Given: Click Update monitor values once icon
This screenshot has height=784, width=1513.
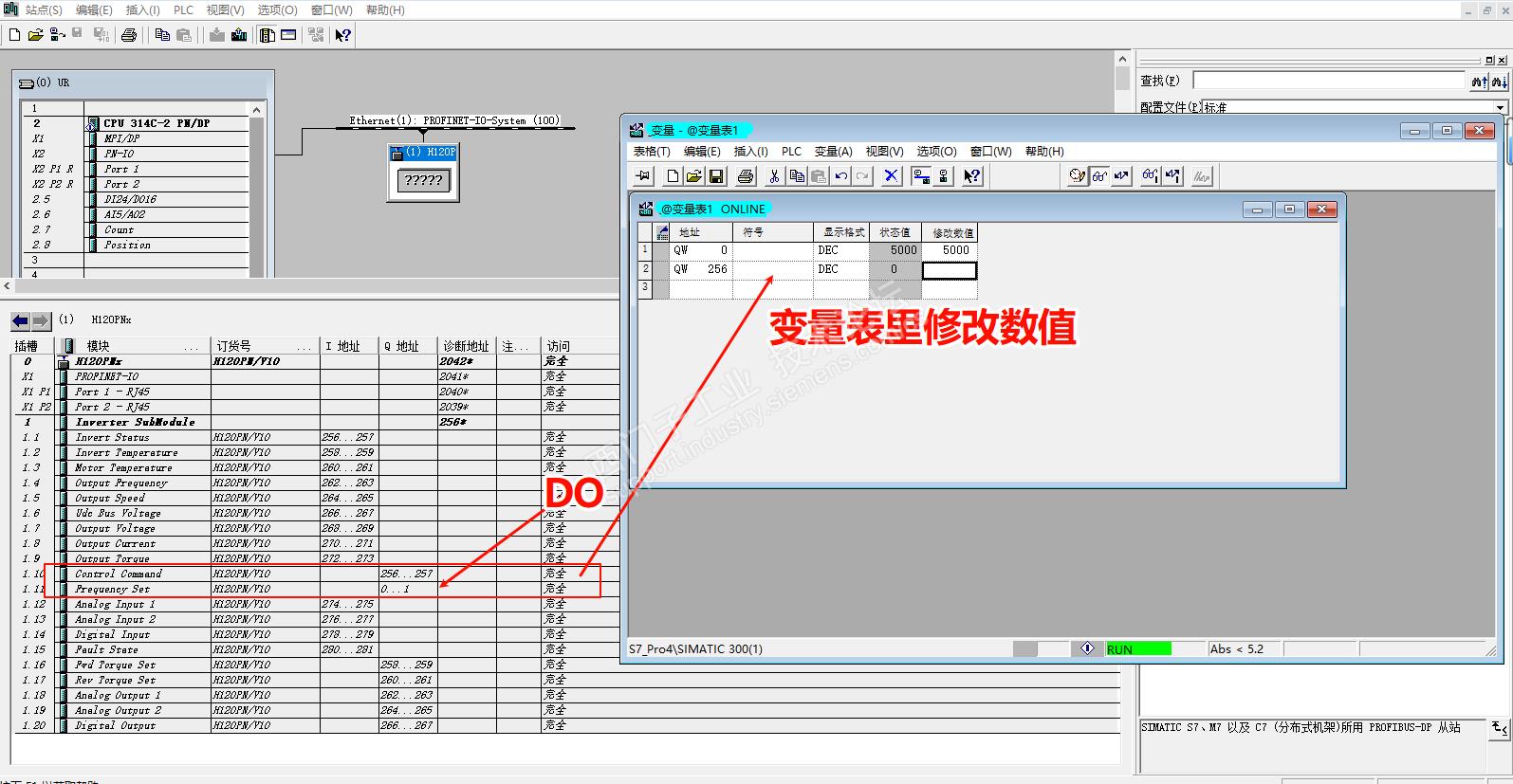Looking at the screenshot, I should pos(1150,175).
